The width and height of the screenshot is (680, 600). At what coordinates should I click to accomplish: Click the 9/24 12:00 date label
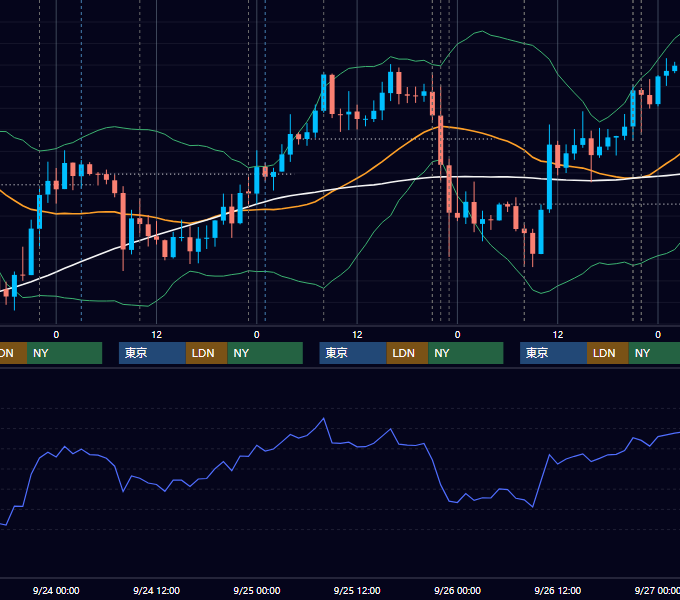click(156, 590)
